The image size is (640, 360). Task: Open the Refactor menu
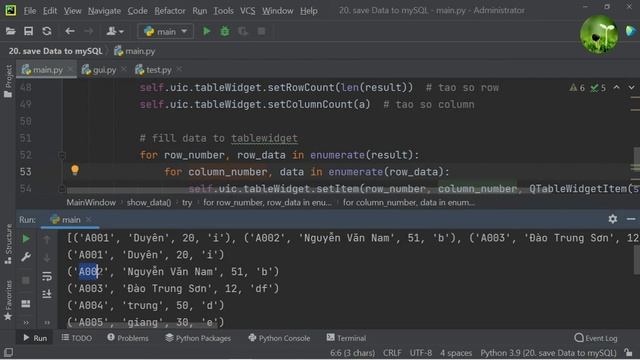[x=170, y=11]
